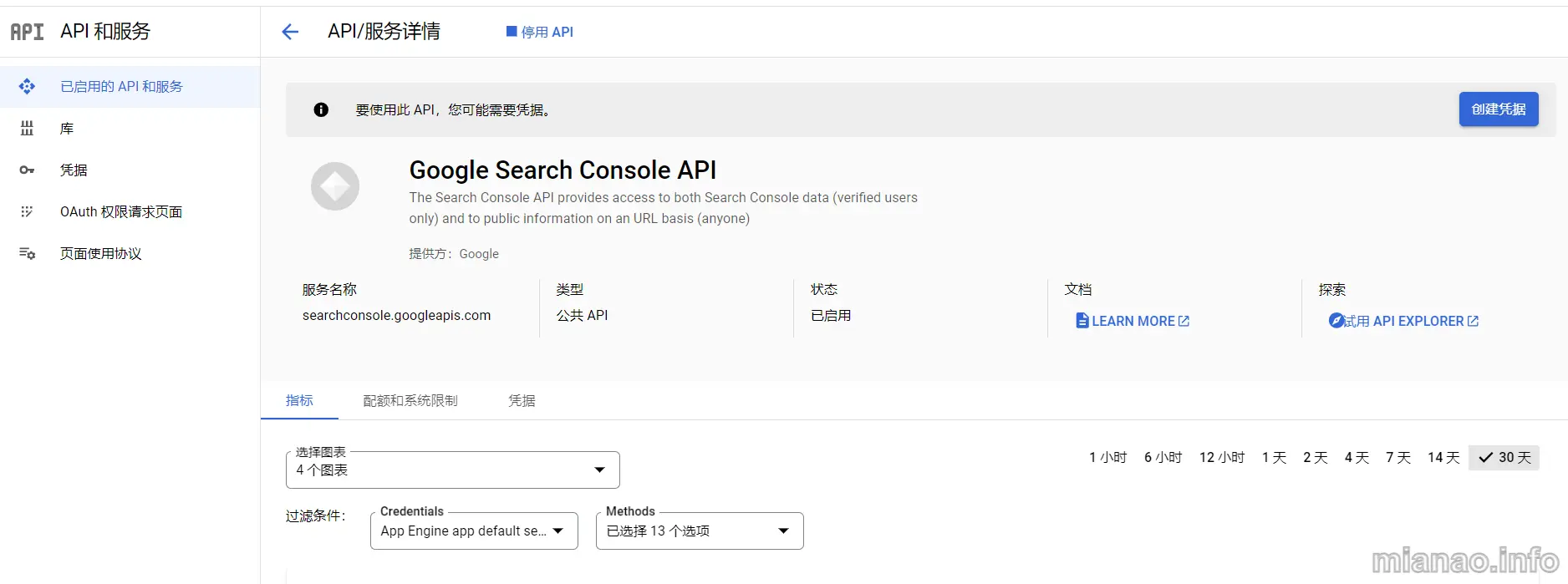
Task: Click the page usage agreements icon
Action: 27,253
